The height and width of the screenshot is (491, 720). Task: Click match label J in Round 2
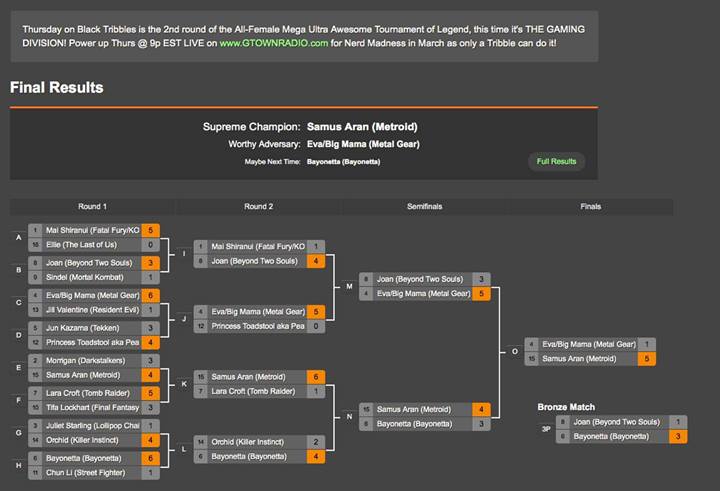pos(184,319)
